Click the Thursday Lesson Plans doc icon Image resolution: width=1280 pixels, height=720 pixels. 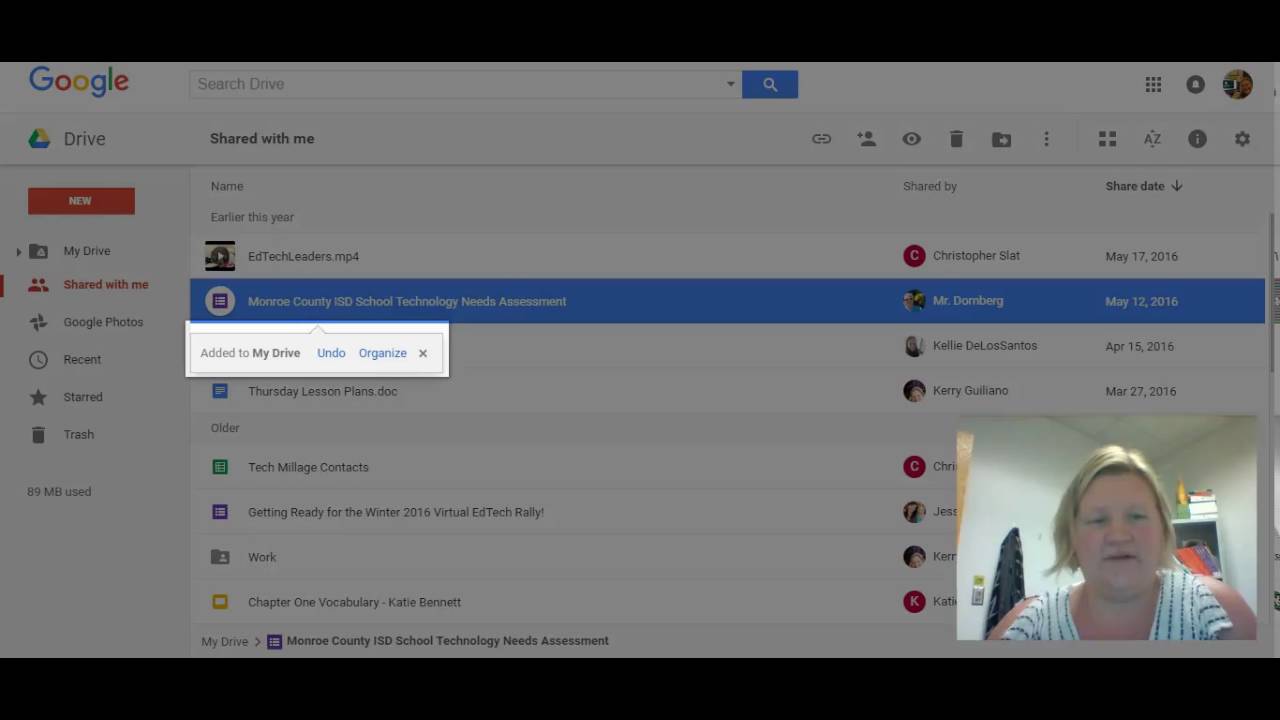point(220,391)
